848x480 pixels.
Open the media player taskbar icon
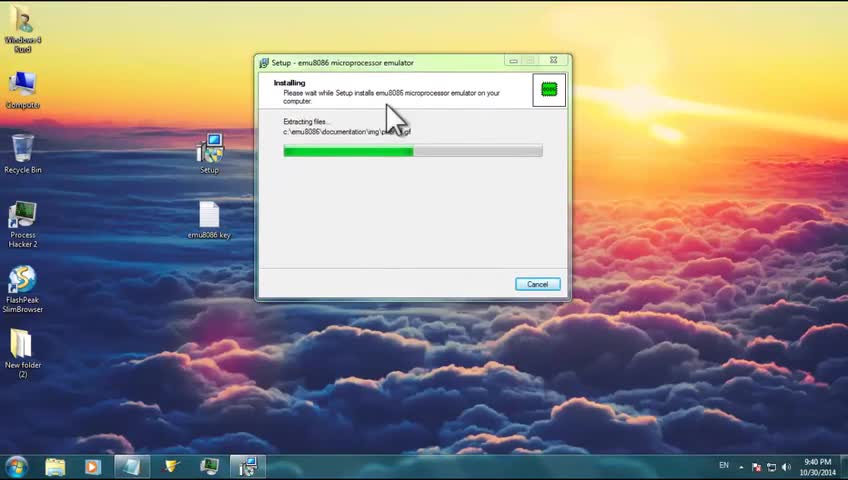point(92,467)
